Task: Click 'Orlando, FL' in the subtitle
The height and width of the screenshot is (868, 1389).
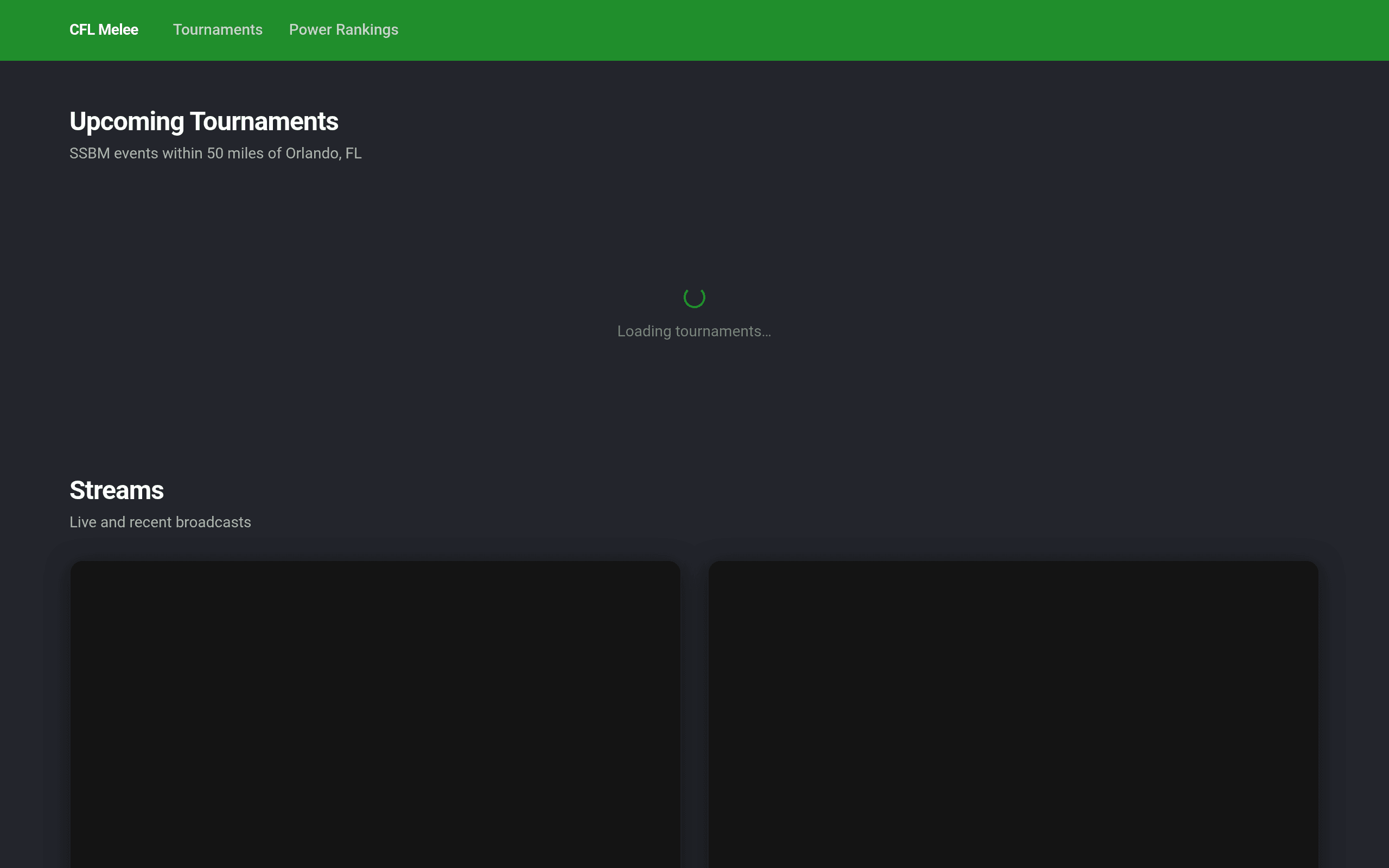Action: [x=323, y=154]
